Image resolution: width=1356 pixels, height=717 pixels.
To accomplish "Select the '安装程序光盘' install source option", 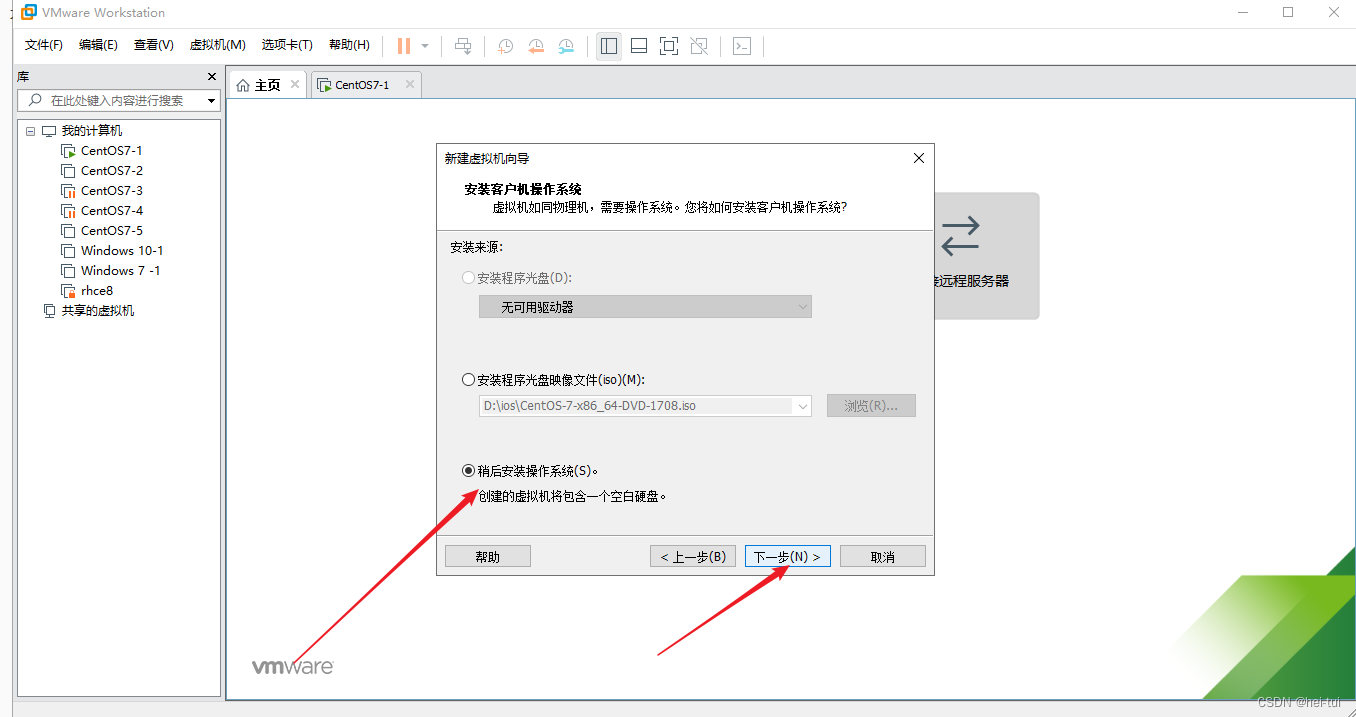I will (468, 278).
